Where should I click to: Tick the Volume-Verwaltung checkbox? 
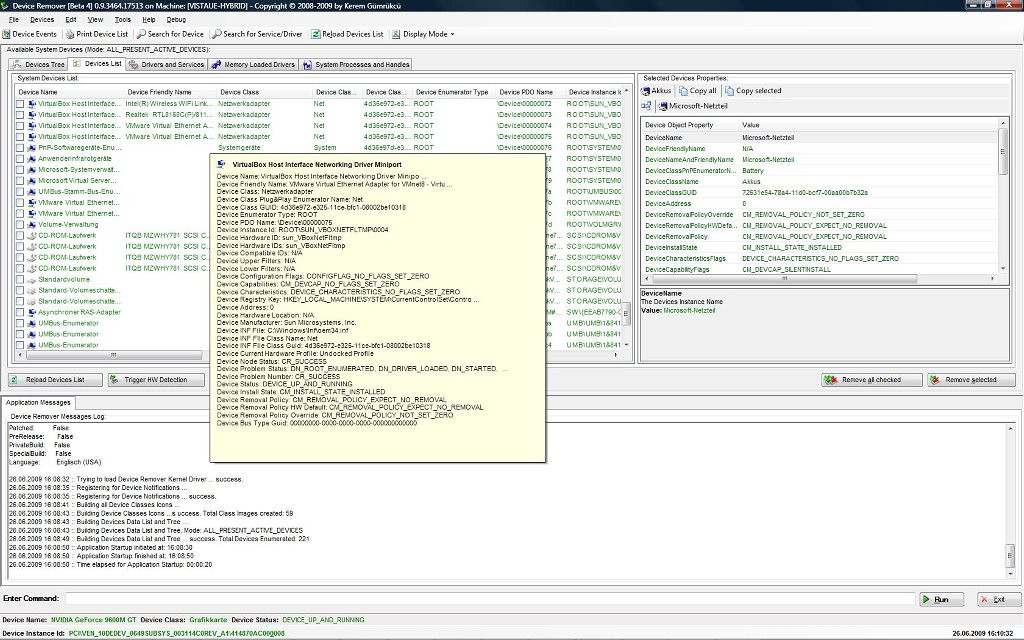[x=20, y=225]
